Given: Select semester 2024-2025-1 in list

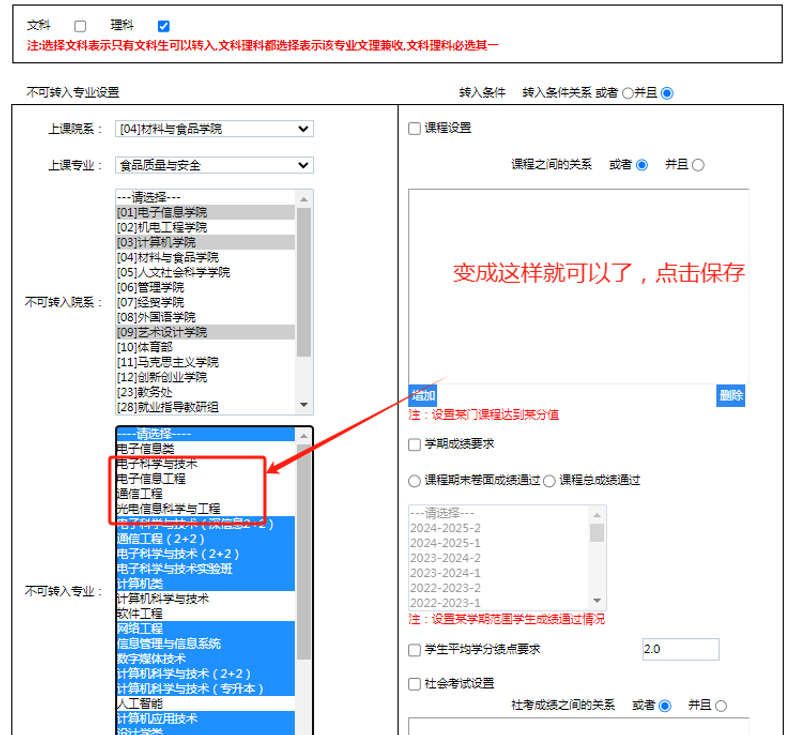Looking at the screenshot, I should pyautogui.click(x=499, y=543).
